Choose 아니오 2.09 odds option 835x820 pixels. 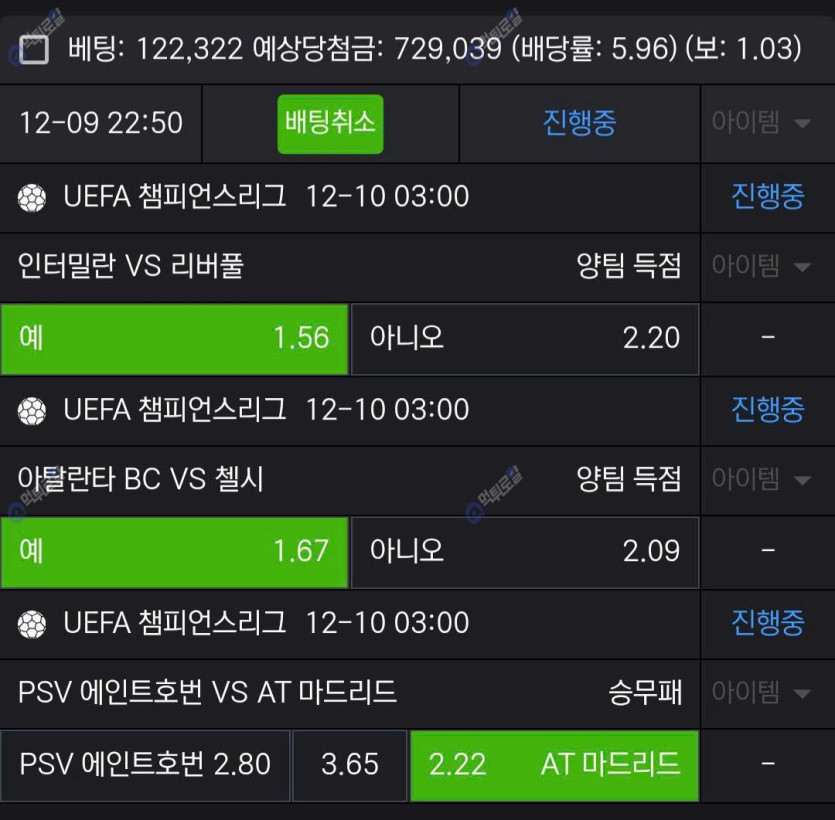pos(525,551)
